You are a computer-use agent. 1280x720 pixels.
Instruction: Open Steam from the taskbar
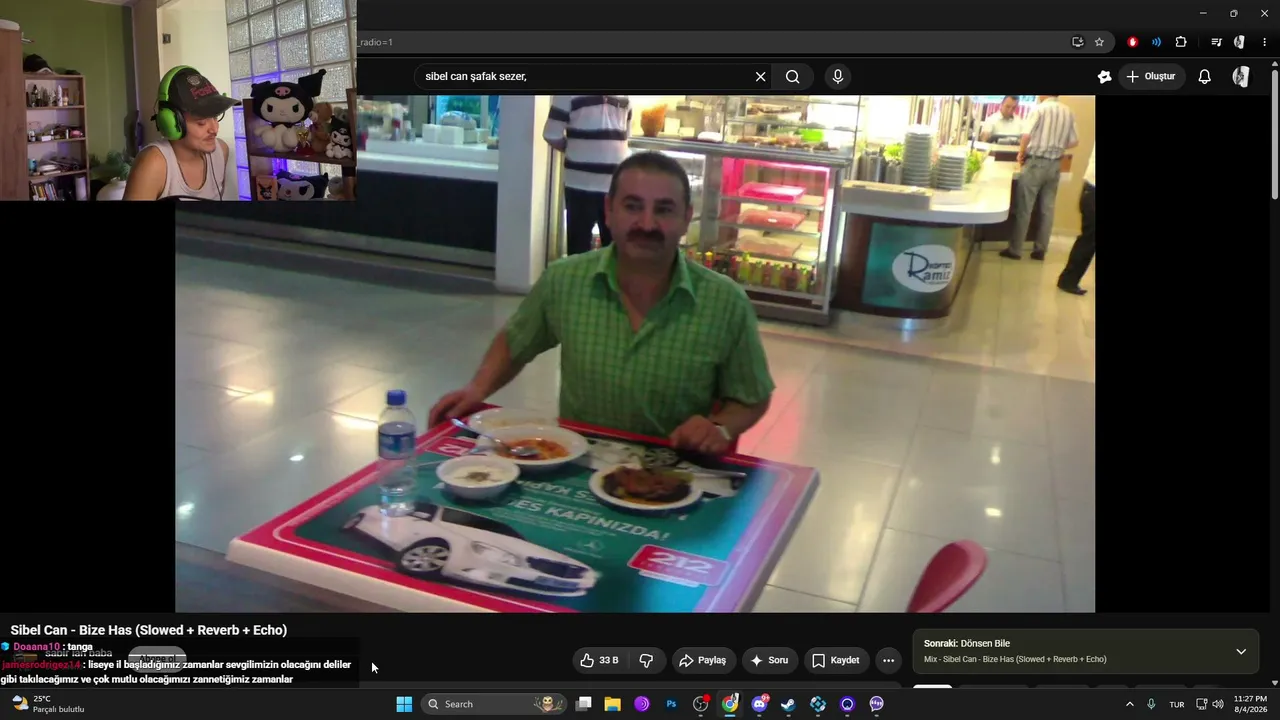pos(788,704)
